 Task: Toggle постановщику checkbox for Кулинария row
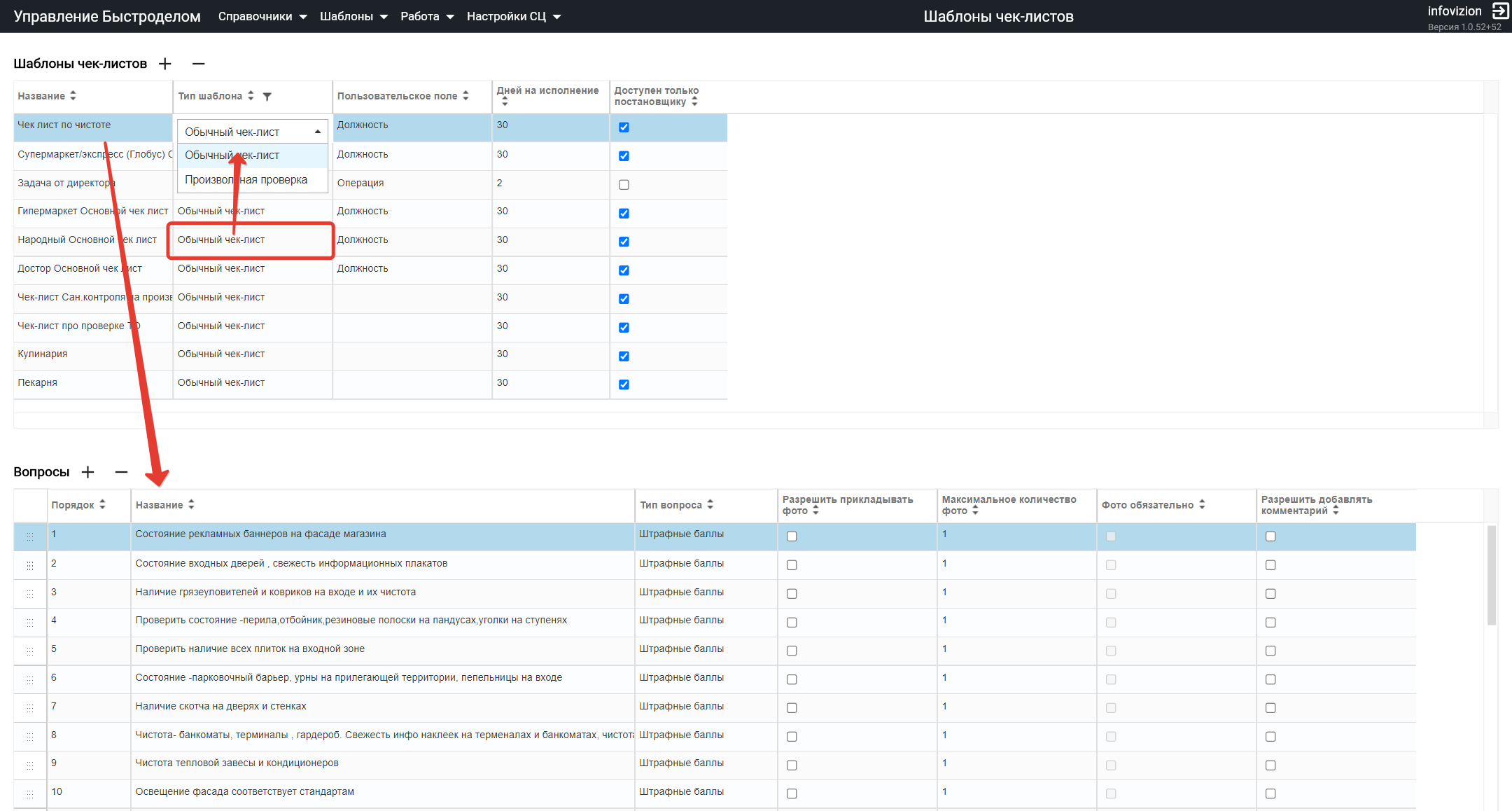[x=624, y=356]
